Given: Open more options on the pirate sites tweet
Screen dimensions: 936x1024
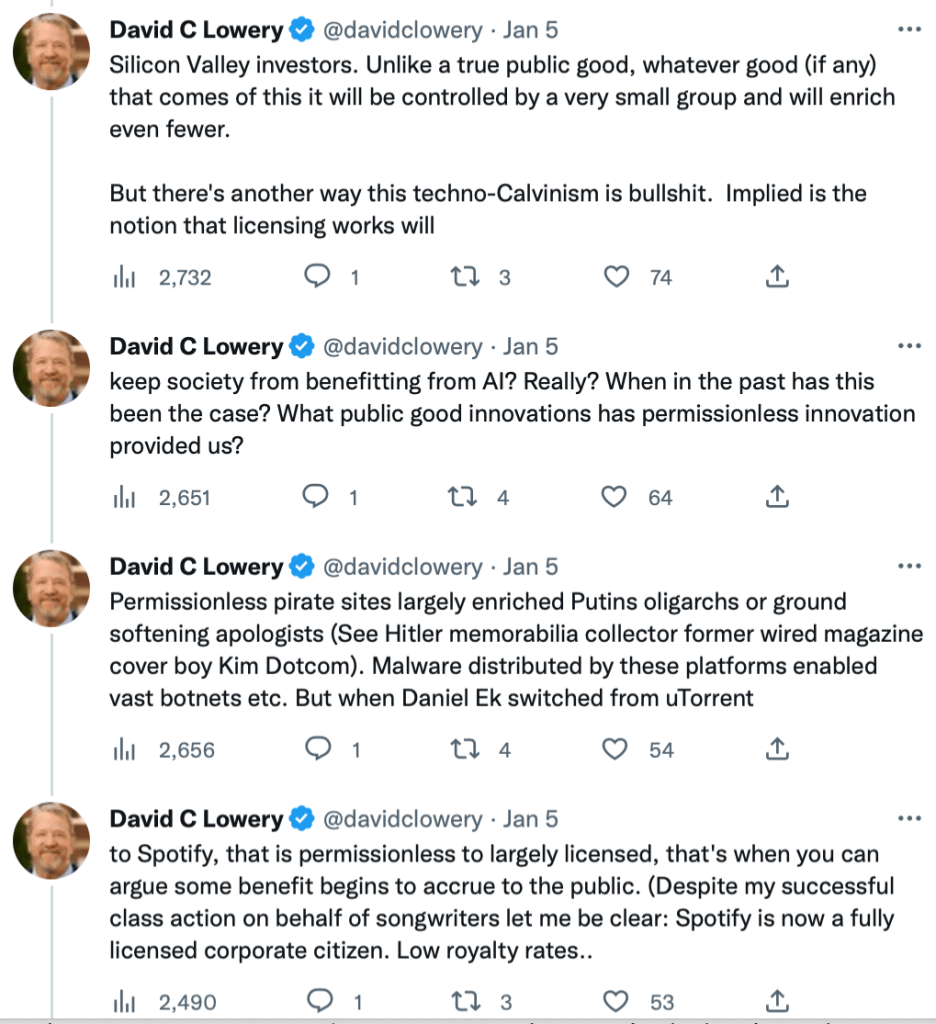Looking at the screenshot, I should click(x=909, y=566).
